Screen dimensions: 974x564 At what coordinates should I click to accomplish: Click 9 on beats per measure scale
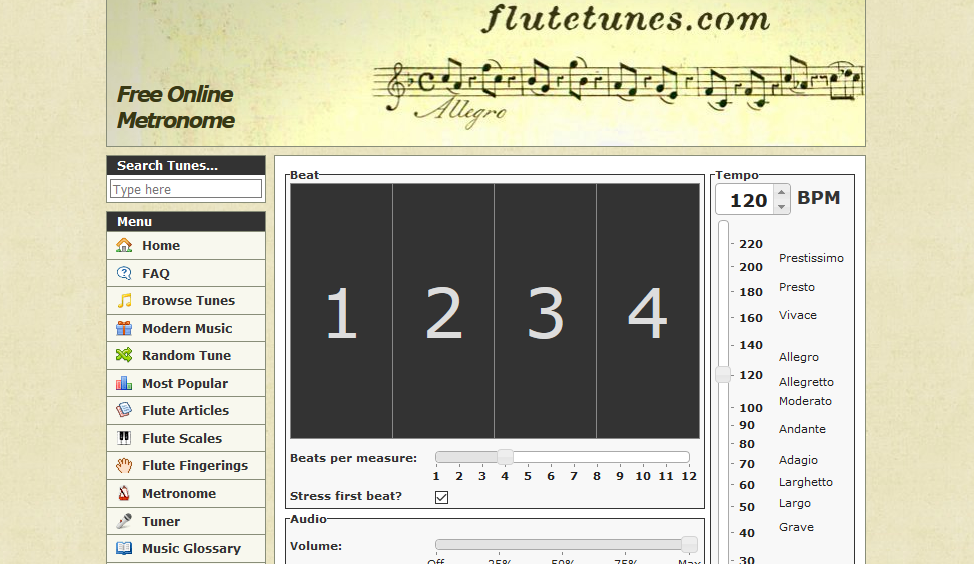[619, 476]
